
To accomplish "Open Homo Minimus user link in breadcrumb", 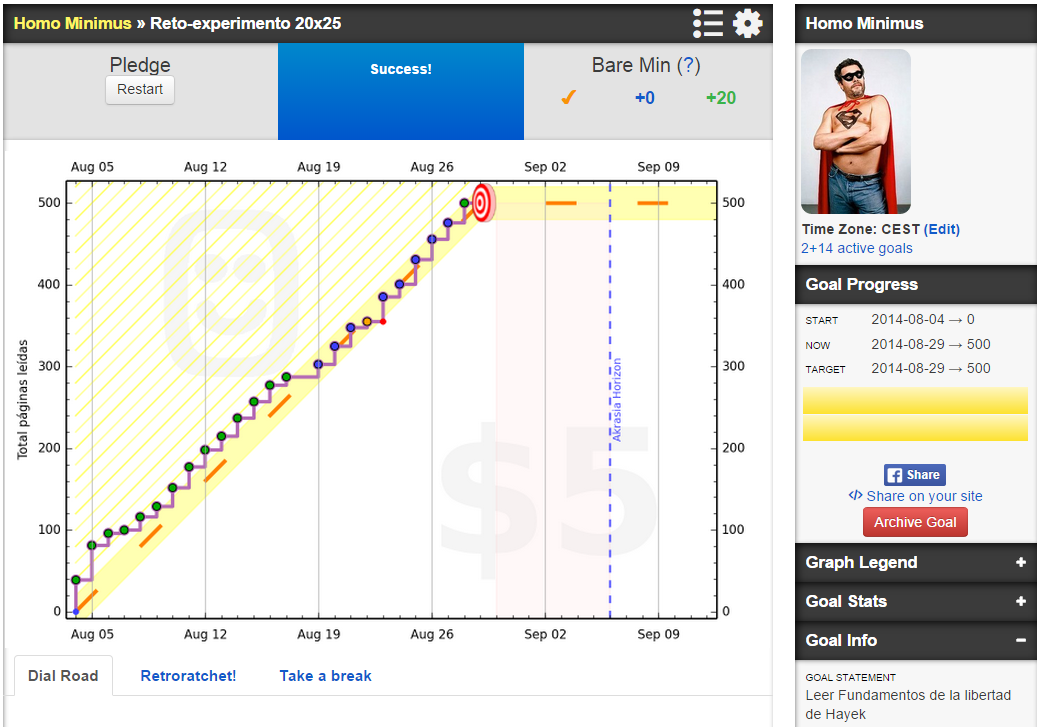I will [x=72, y=23].
